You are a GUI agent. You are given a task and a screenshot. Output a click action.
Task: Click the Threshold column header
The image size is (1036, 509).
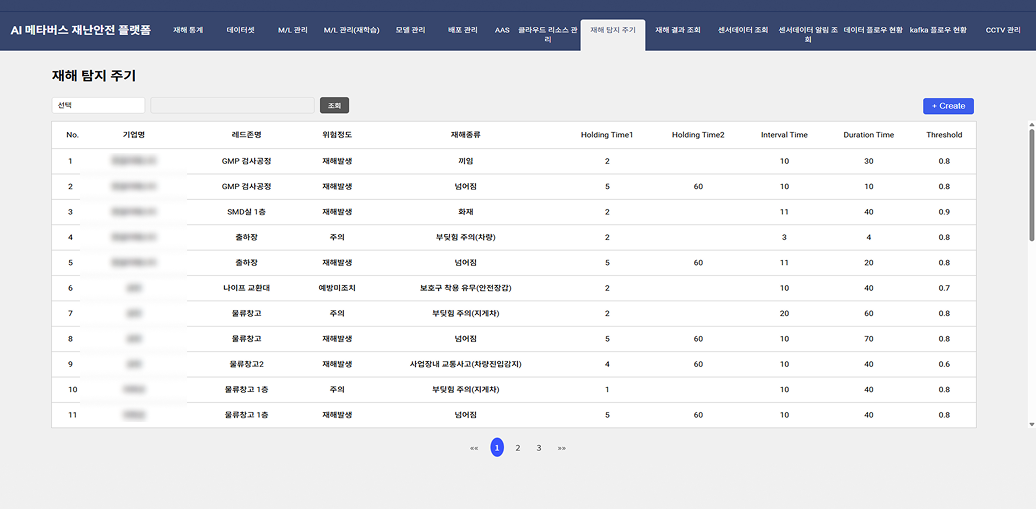point(944,135)
